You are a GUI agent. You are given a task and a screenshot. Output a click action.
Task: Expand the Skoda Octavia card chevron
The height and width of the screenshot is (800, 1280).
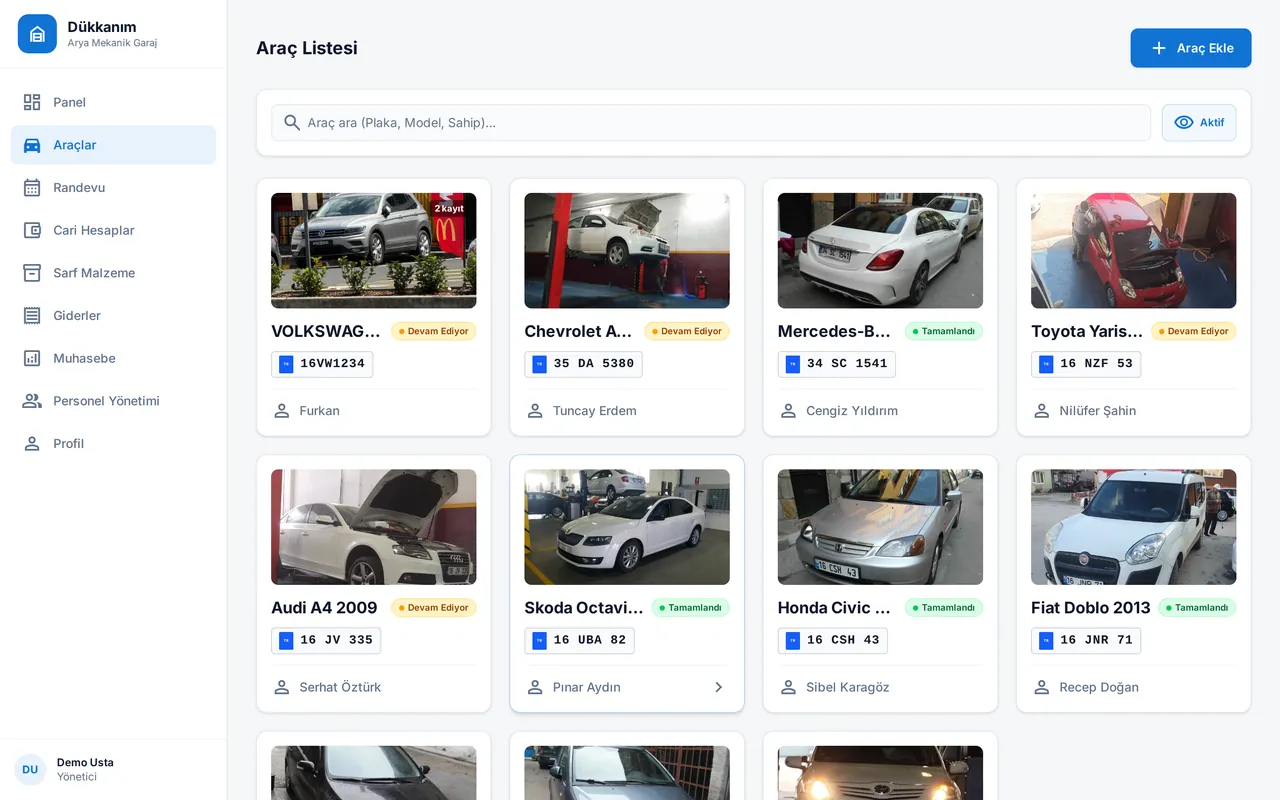tap(718, 687)
